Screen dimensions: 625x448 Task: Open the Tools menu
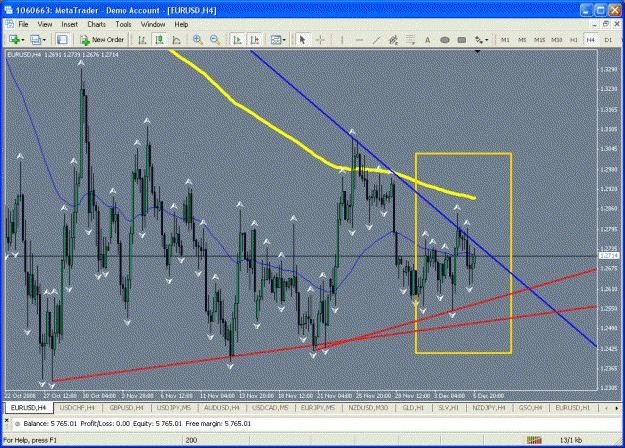point(123,24)
